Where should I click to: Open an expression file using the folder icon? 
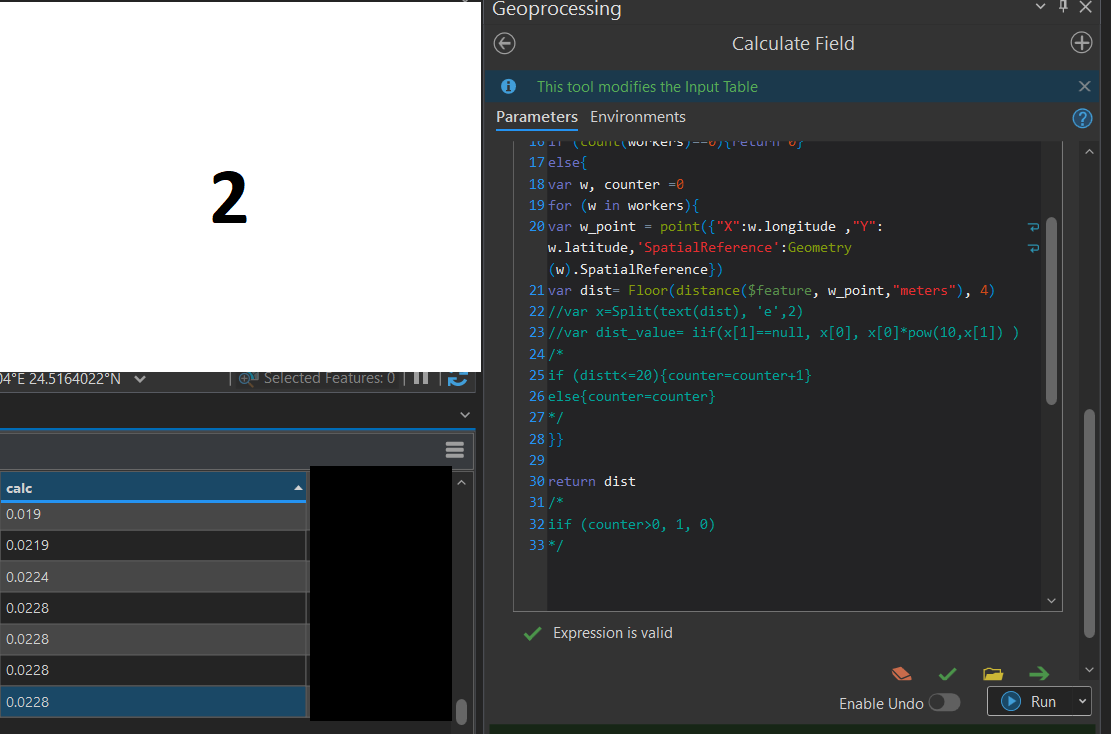(993, 674)
